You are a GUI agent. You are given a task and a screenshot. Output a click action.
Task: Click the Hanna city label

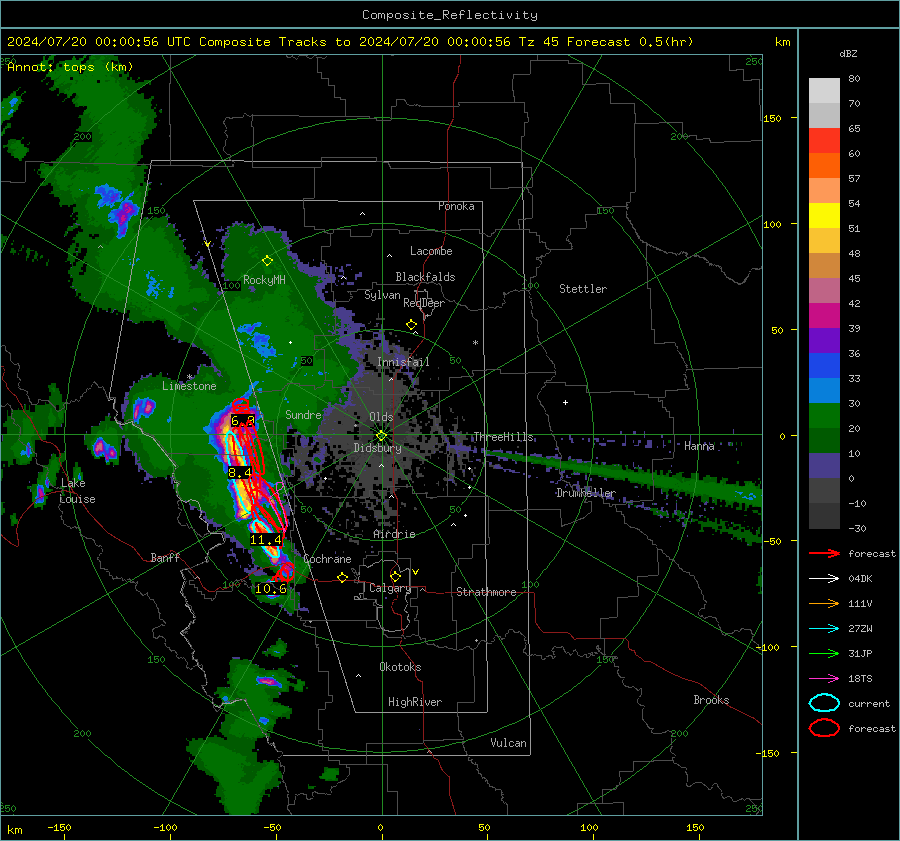699,446
